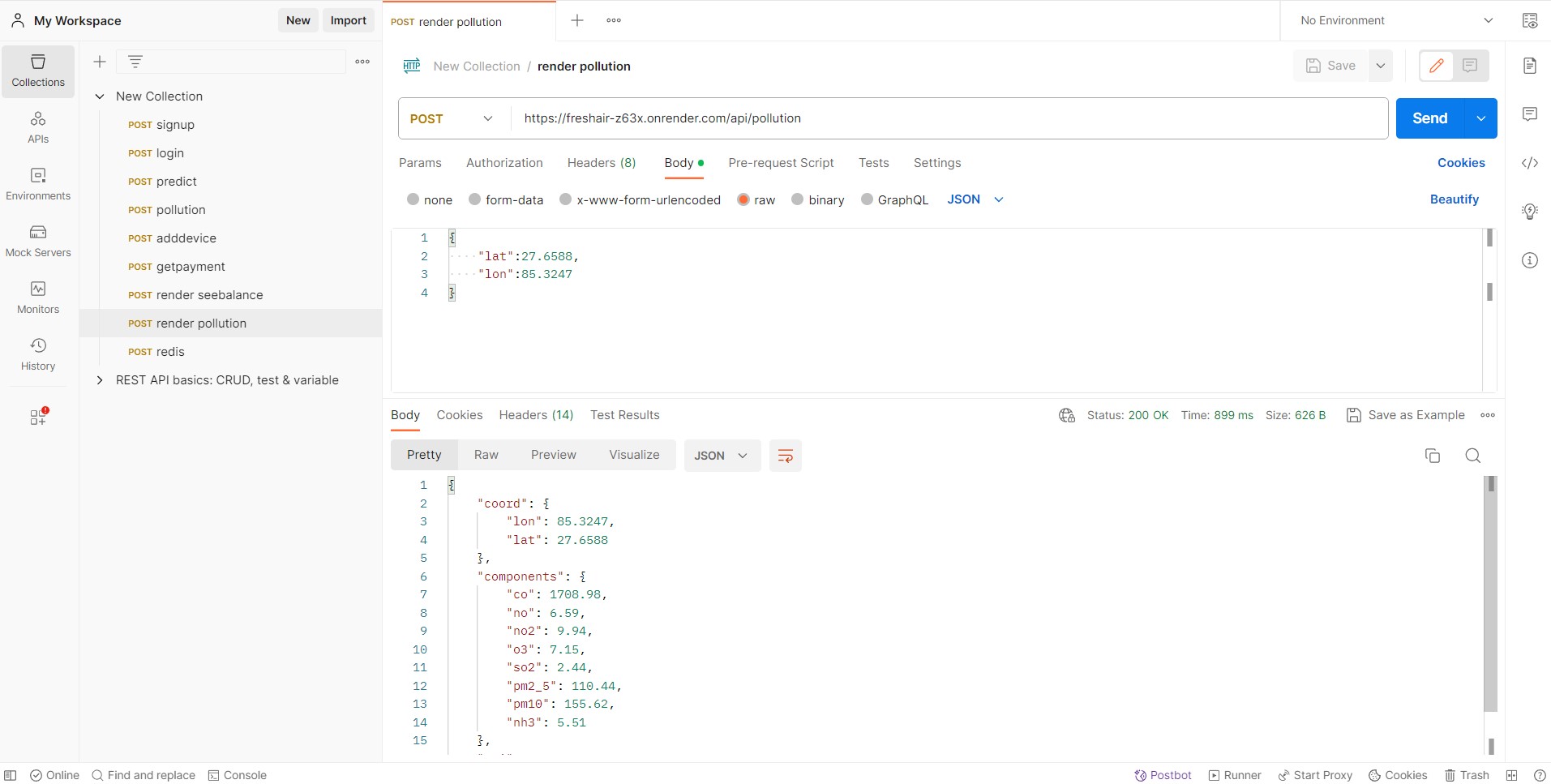
Task: Click the filter icon in the collections search bar
Action: tap(135, 62)
